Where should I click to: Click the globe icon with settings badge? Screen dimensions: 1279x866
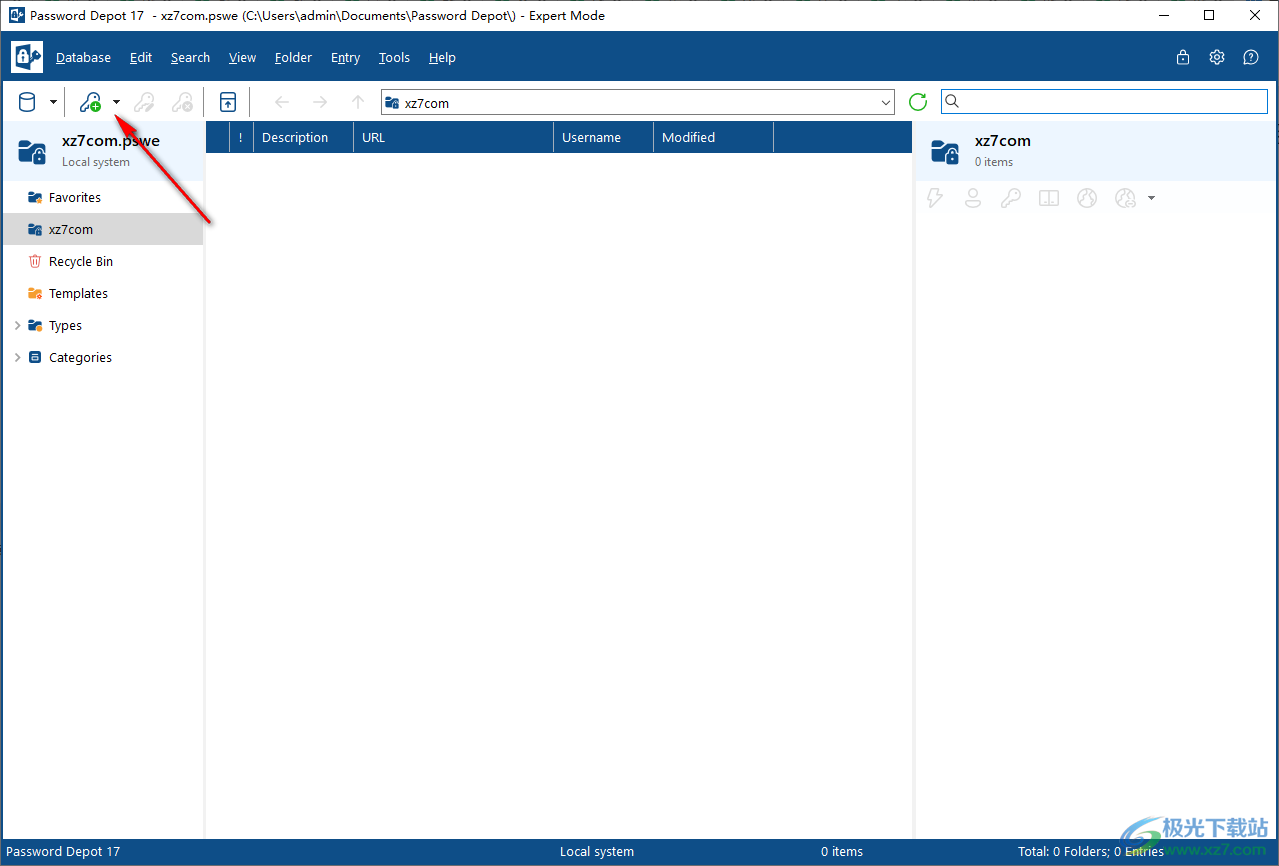click(x=1126, y=198)
